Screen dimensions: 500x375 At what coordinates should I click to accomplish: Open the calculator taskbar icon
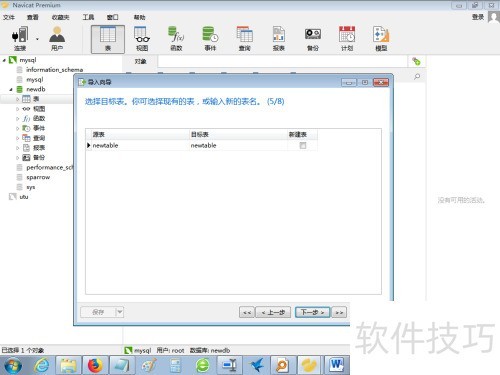pos(175,365)
